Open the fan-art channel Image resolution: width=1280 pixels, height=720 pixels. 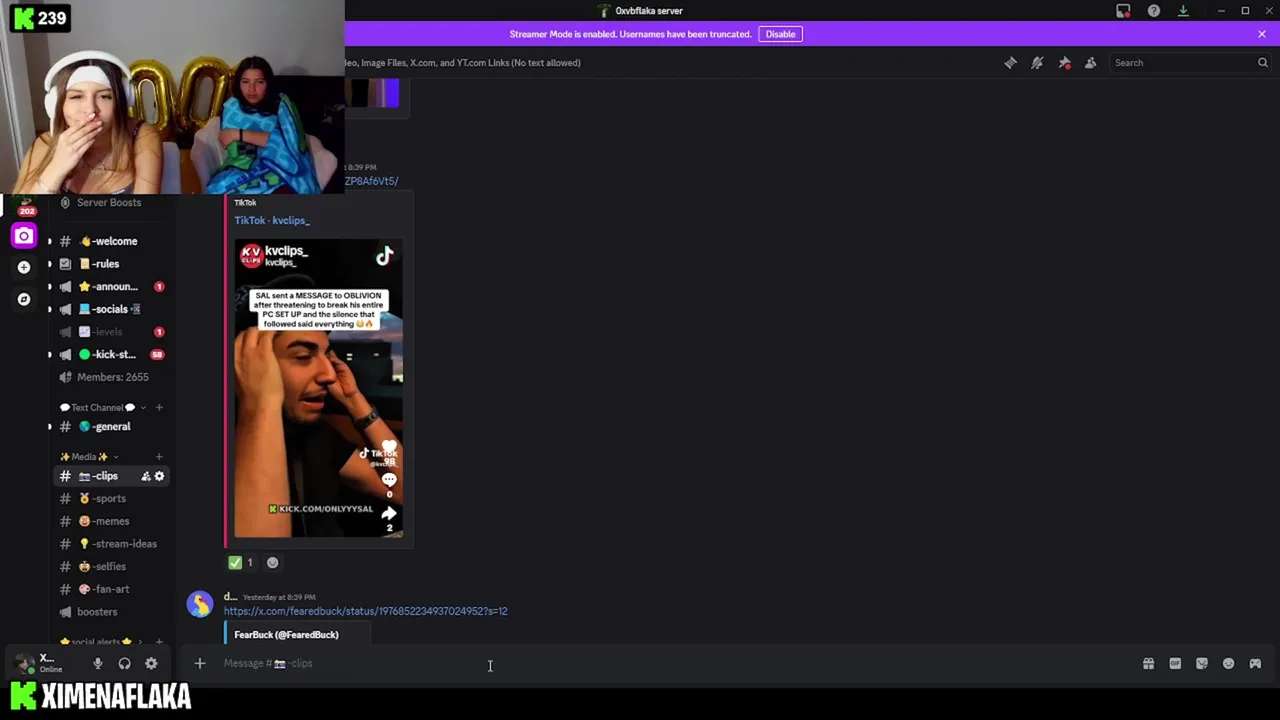pos(109,589)
